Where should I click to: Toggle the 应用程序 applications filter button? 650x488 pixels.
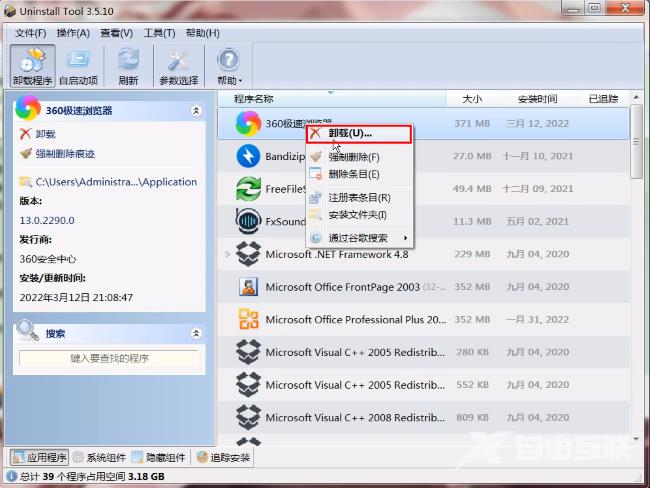[39, 457]
